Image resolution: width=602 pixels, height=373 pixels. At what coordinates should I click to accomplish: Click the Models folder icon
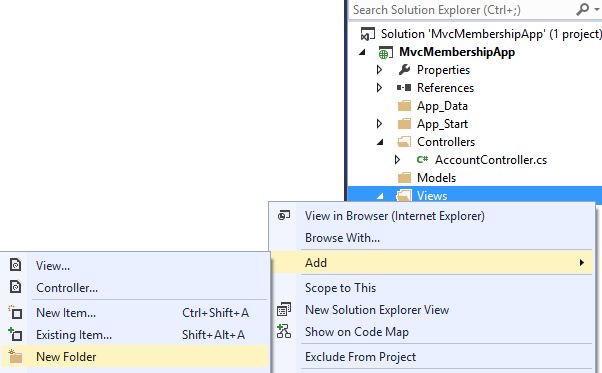[404, 178]
